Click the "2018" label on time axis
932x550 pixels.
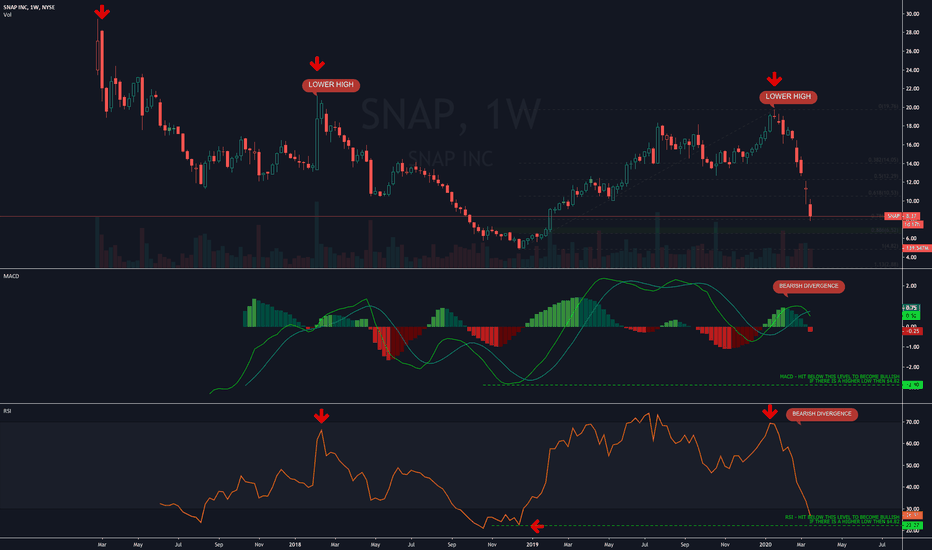click(295, 544)
